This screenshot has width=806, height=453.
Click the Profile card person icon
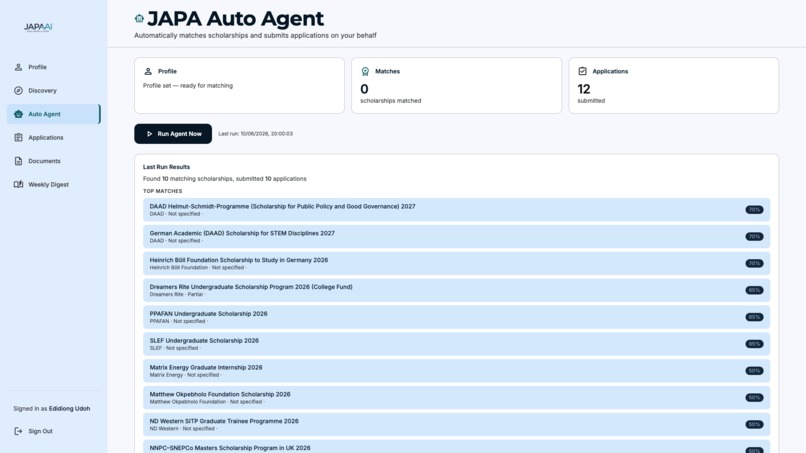[148, 71]
